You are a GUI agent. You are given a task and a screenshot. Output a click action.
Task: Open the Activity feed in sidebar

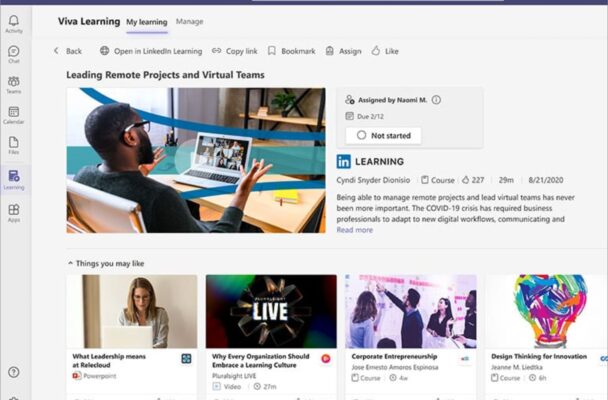(14, 24)
